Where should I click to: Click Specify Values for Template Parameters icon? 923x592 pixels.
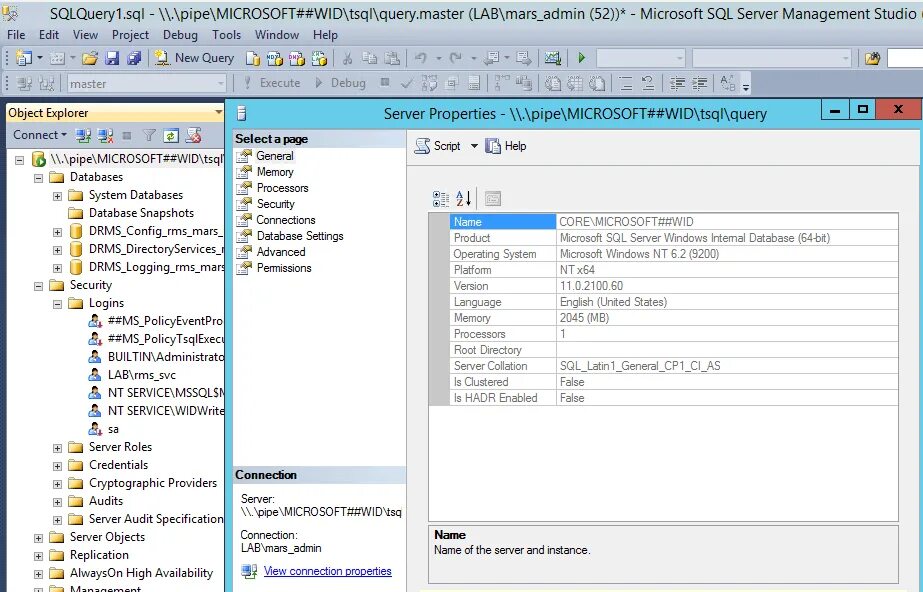tap(727, 84)
